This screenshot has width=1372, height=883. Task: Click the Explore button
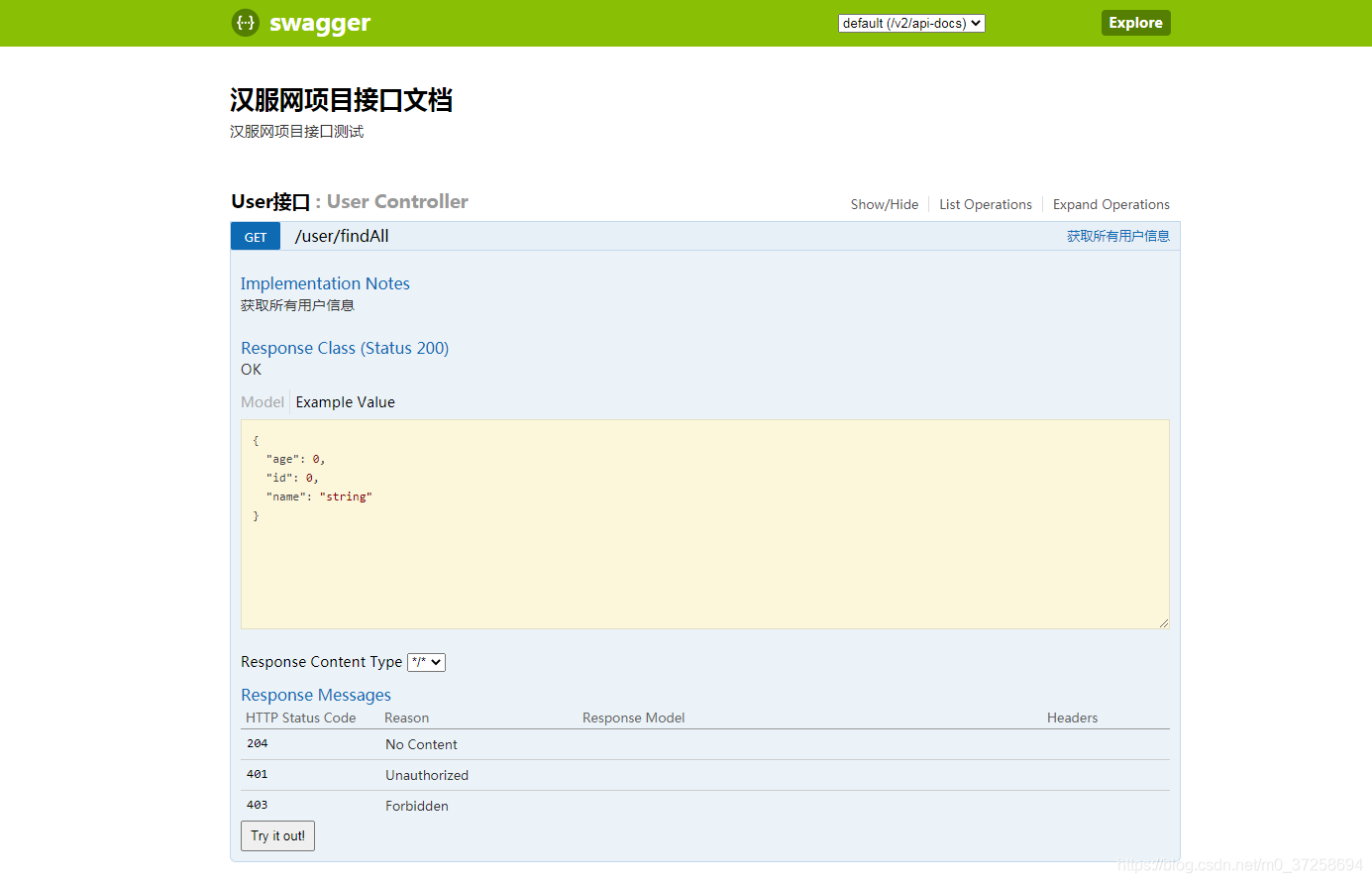1135,23
